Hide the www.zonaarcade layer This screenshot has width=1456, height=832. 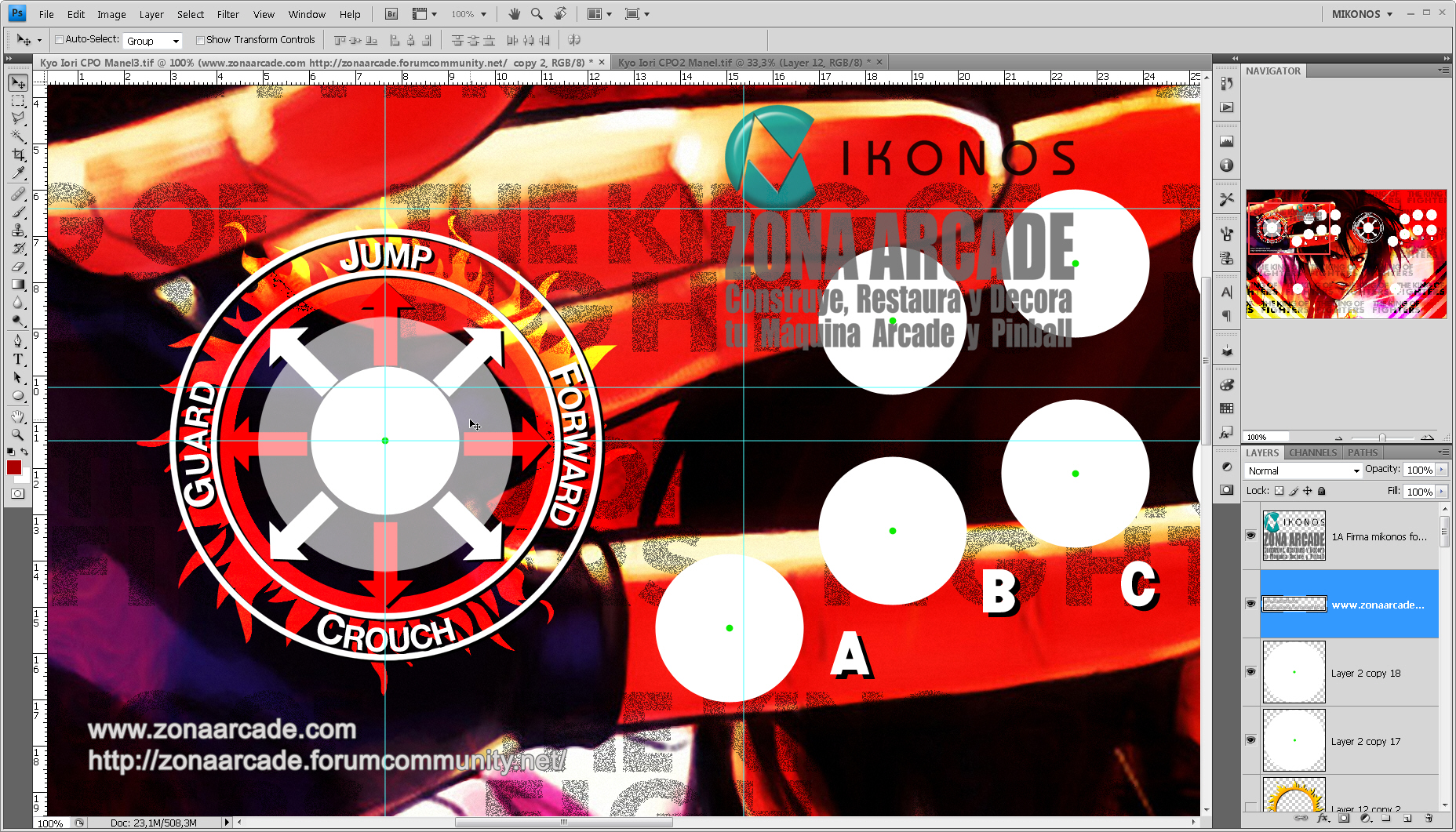pyautogui.click(x=1250, y=604)
